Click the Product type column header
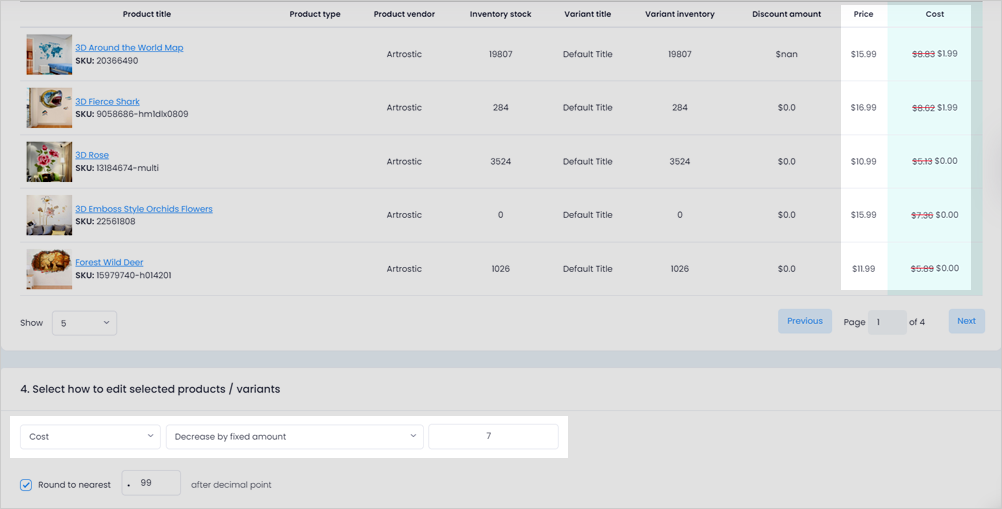 (315, 14)
